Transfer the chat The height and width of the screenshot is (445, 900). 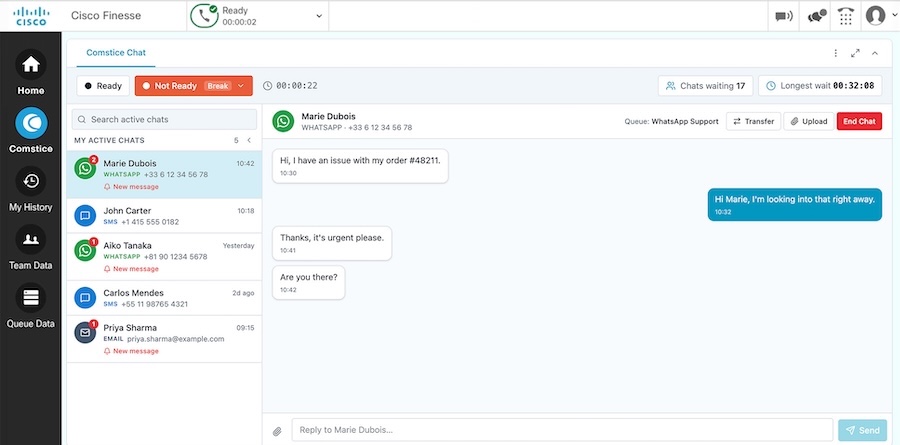click(x=754, y=121)
